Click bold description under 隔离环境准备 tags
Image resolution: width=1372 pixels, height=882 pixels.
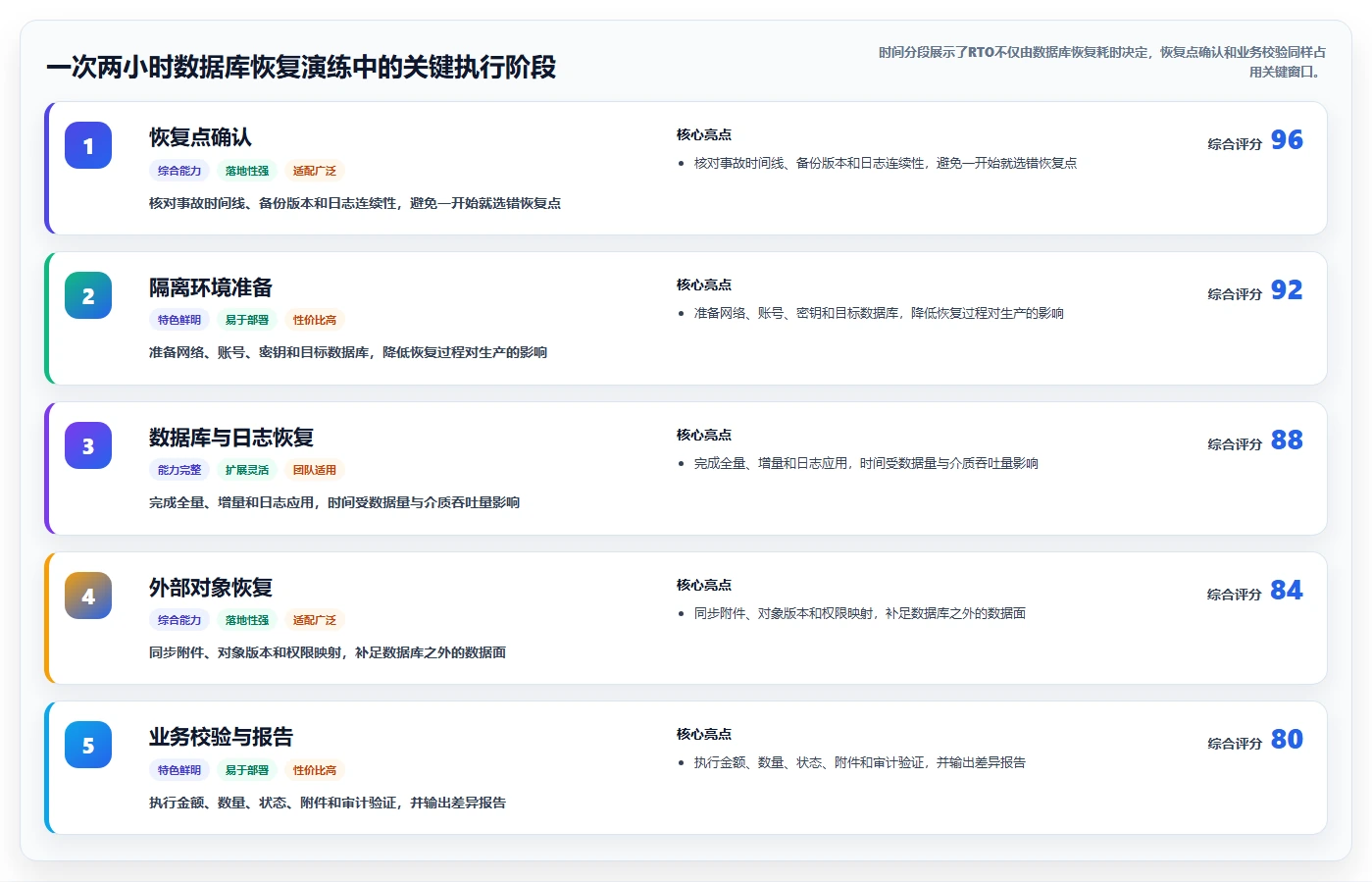[348, 353]
